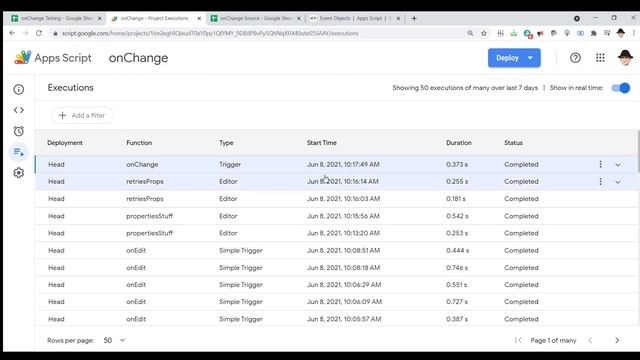640x360 pixels.
Task: Click the browser forward arrow
Action: point(25,33)
